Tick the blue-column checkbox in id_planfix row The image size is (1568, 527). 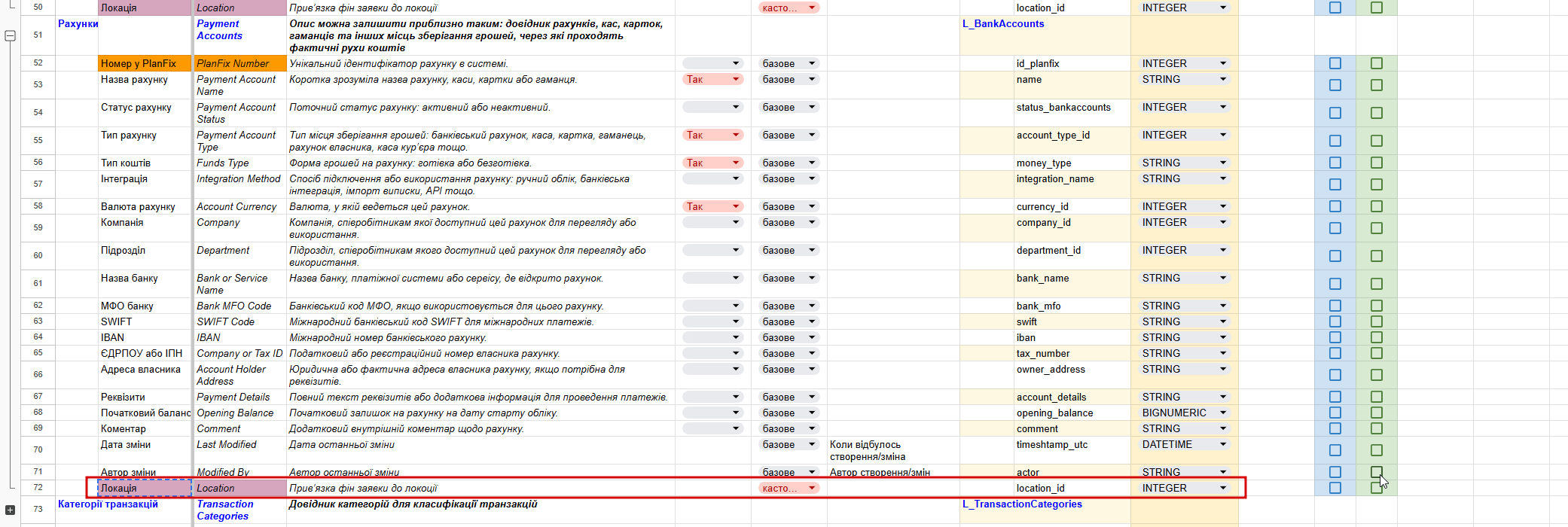[x=1335, y=63]
